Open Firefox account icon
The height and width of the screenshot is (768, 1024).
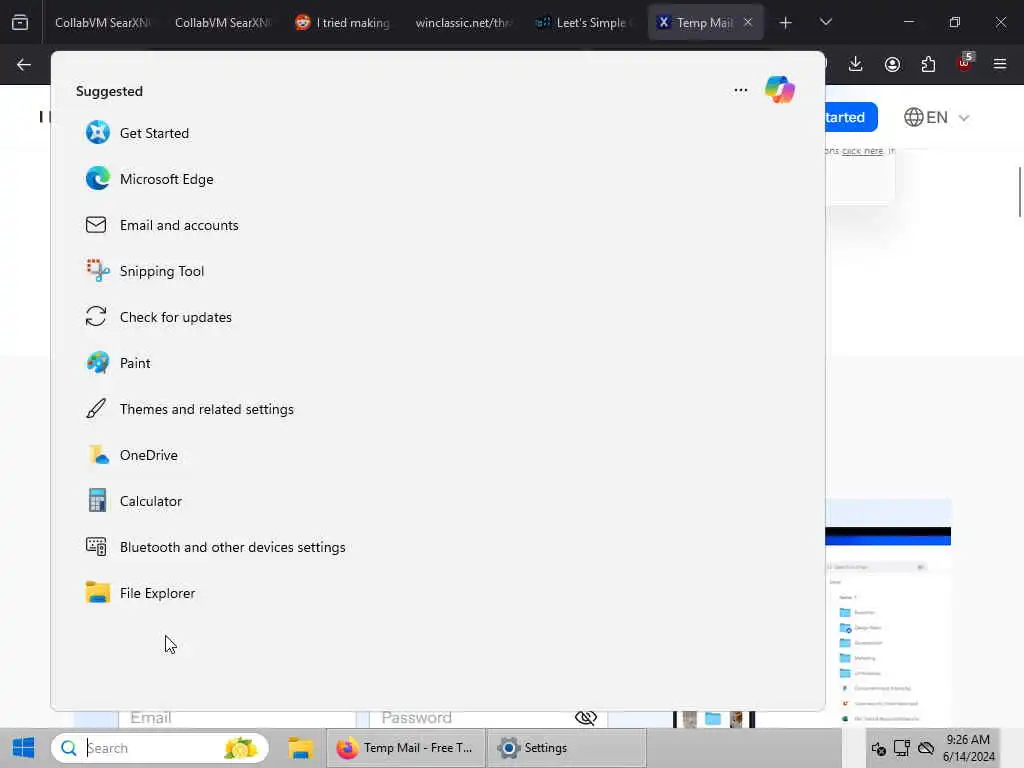click(892, 64)
